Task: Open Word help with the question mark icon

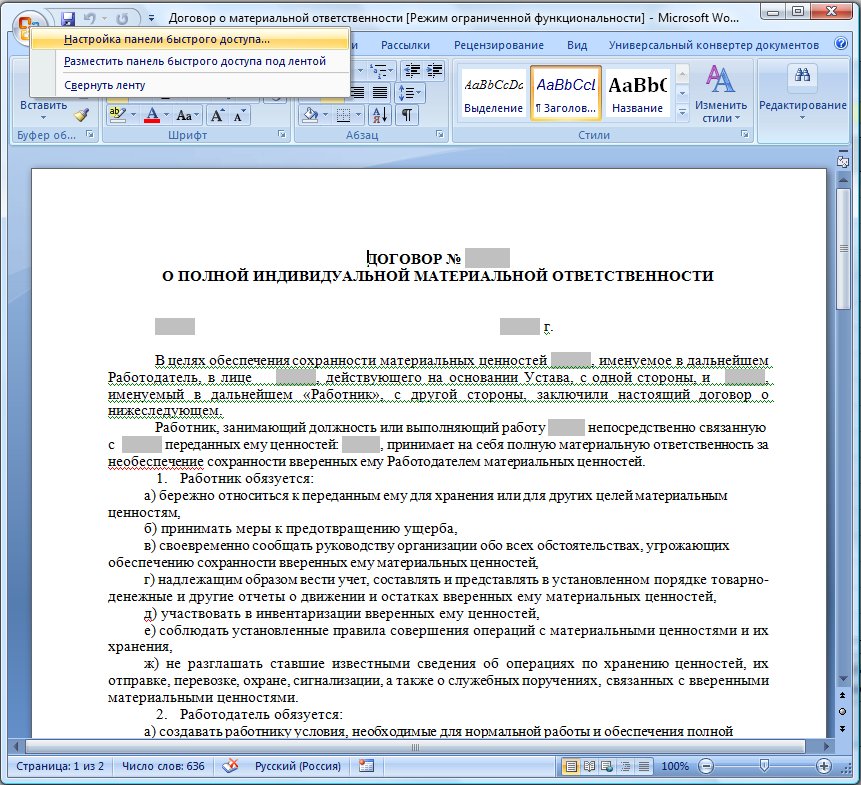Action: point(841,44)
